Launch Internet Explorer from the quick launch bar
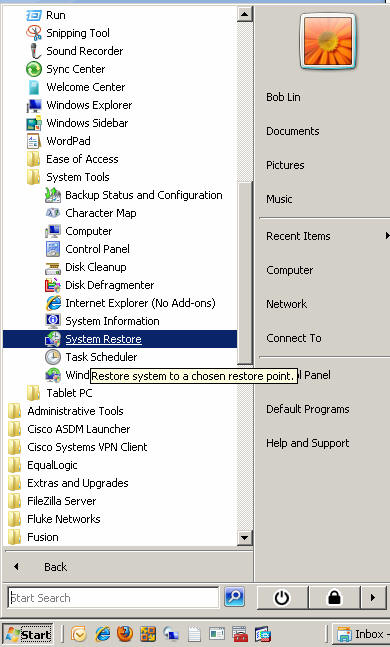The width and height of the screenshot is (390, 647). [x=102, y=633]
